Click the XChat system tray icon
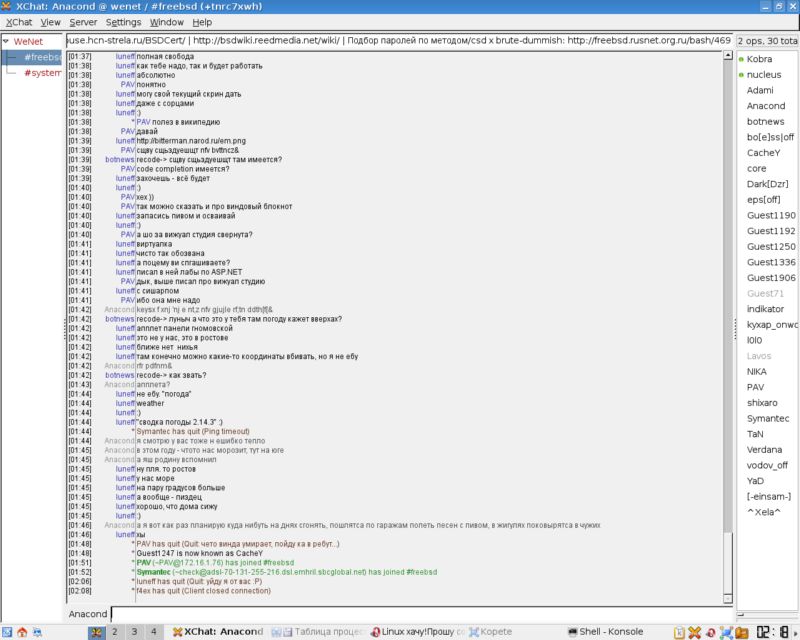 [694, 633]
